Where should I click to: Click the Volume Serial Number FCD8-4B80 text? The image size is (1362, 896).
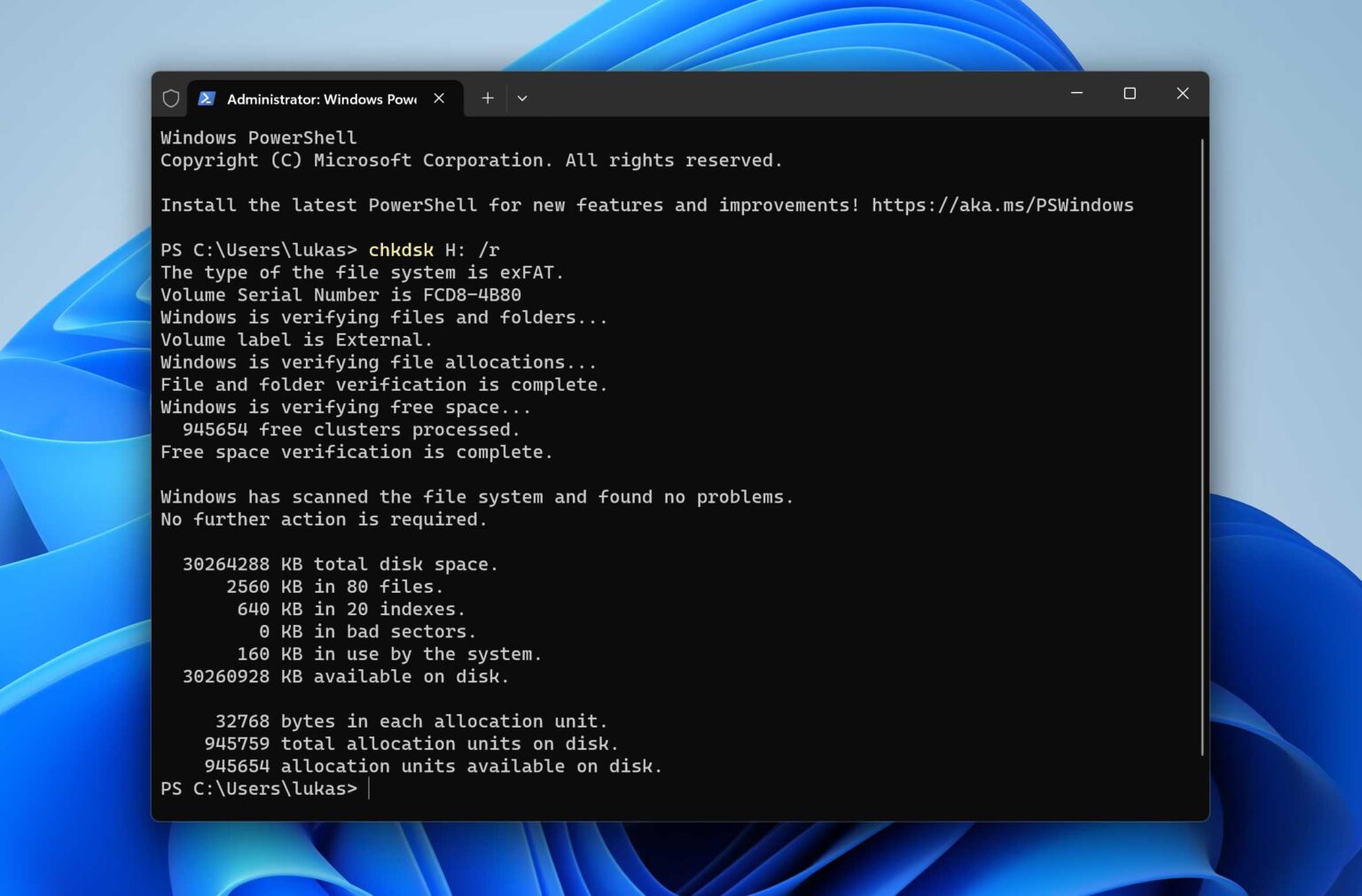(x=340, y=294)
